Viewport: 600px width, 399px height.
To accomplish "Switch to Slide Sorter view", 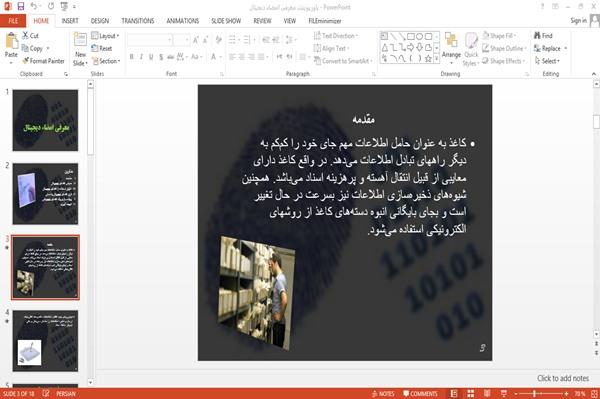I will [471, 394].
